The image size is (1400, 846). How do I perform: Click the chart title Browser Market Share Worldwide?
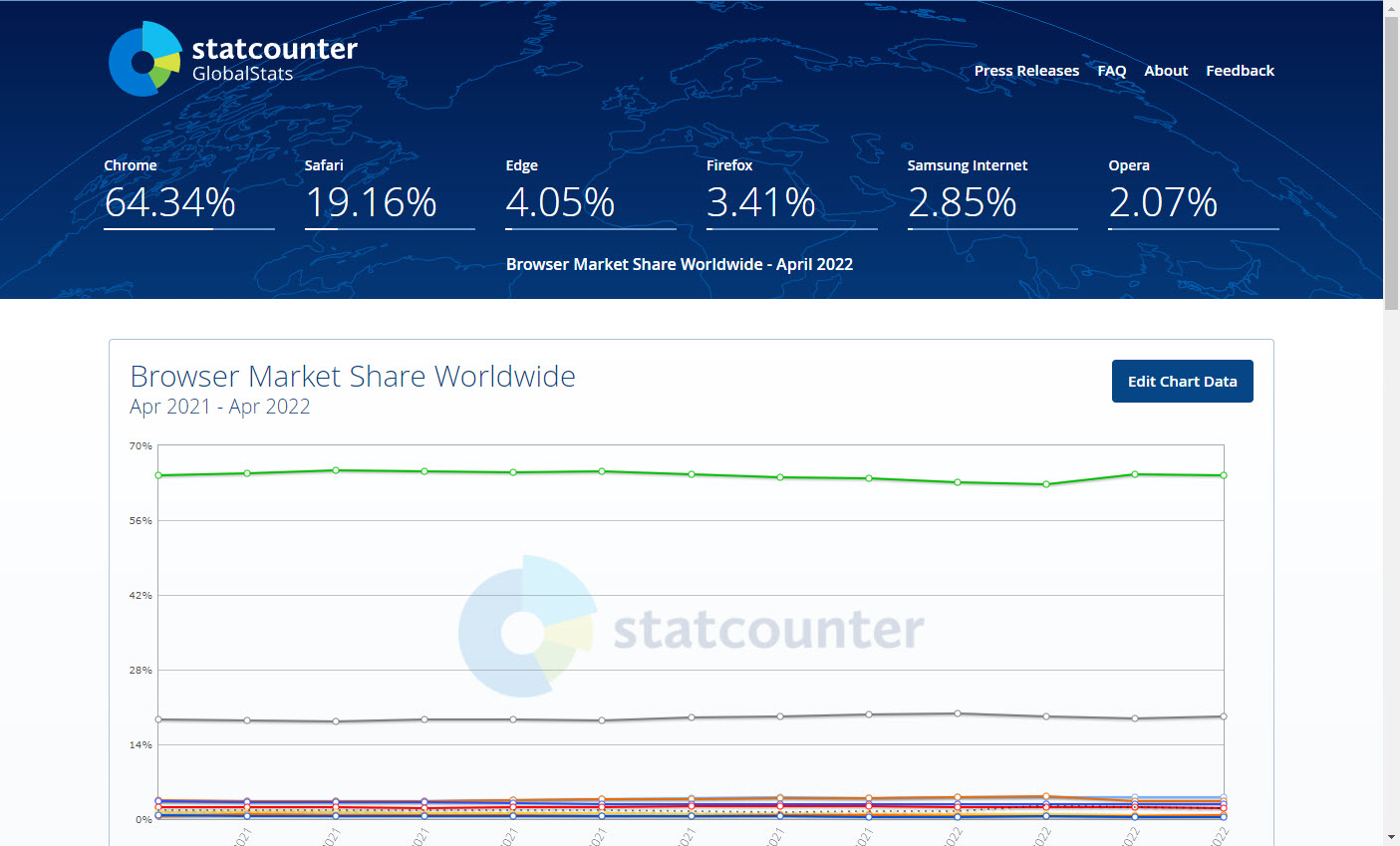click(353, 376)
